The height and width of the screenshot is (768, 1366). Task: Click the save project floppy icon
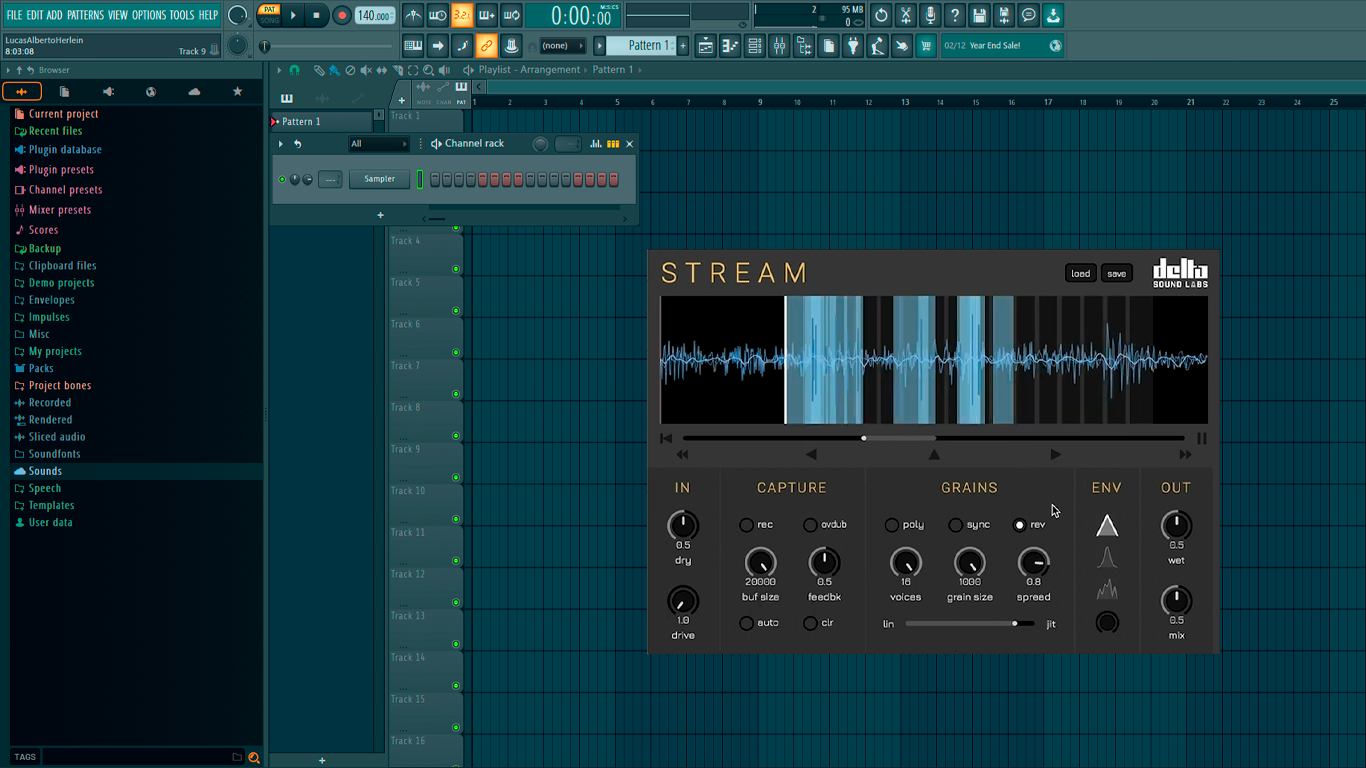coord(979,15)
